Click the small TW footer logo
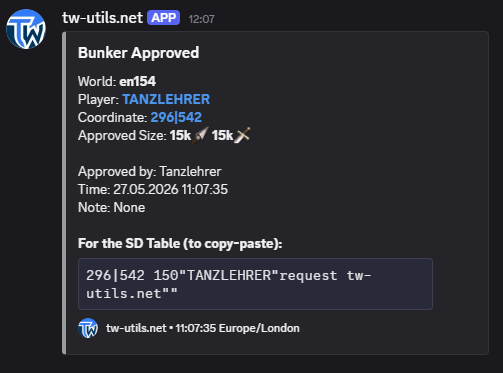Screen dimensions: 503x373 88,328
